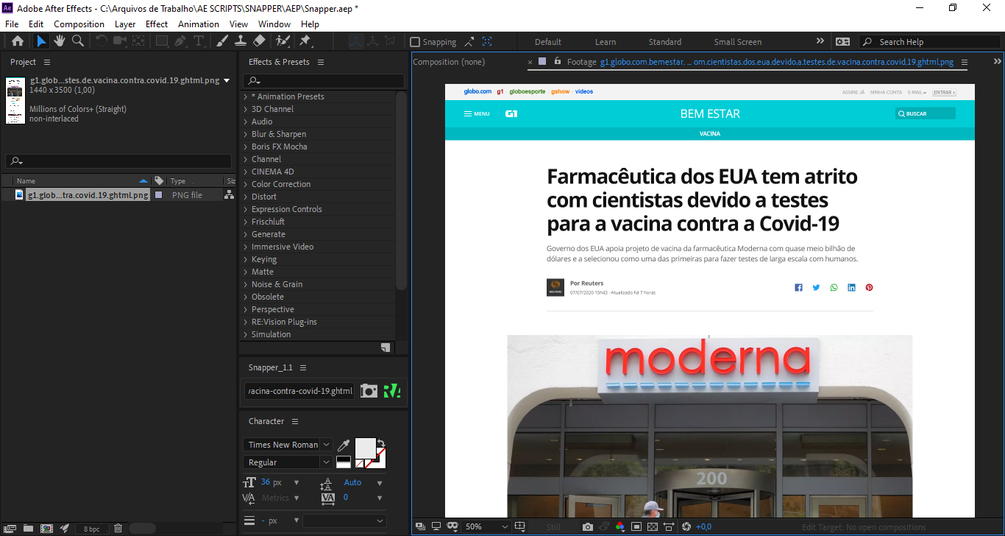The width and height of the screenshot is (1005, 536).
Task: Switch to the Small Screen workspace
Action: tap(738, 42)
